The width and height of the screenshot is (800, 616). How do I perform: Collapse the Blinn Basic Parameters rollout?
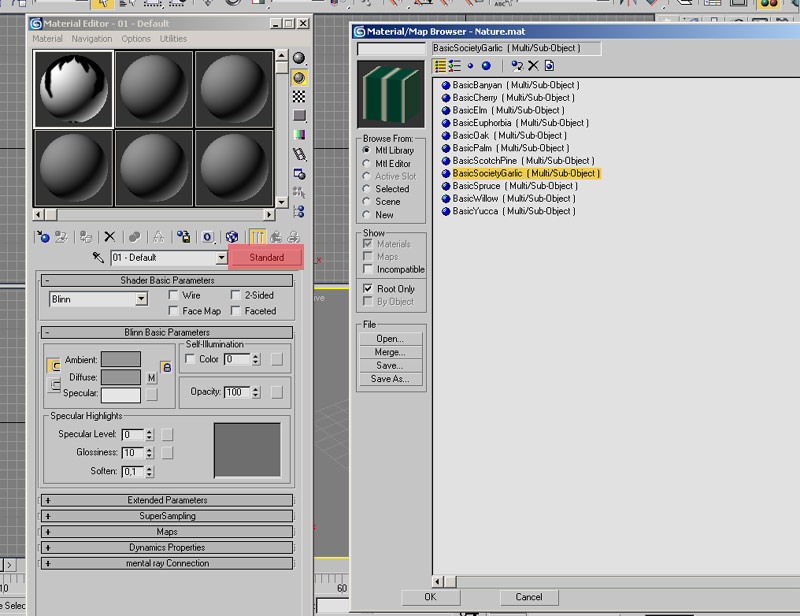167,332
